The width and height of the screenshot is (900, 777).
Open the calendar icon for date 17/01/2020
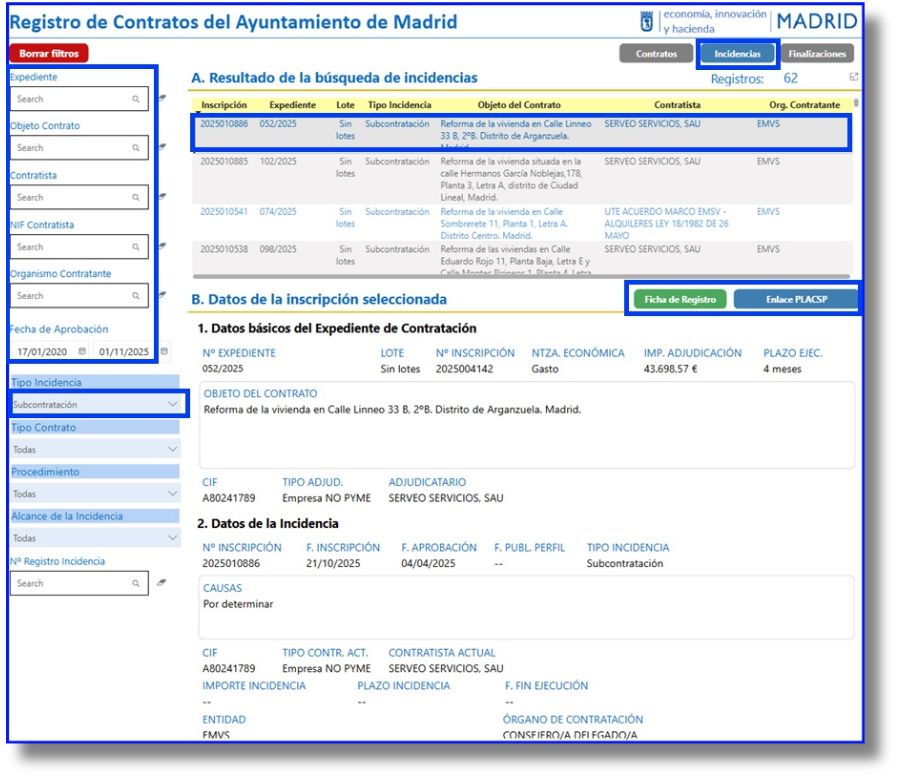click(82, 352)
